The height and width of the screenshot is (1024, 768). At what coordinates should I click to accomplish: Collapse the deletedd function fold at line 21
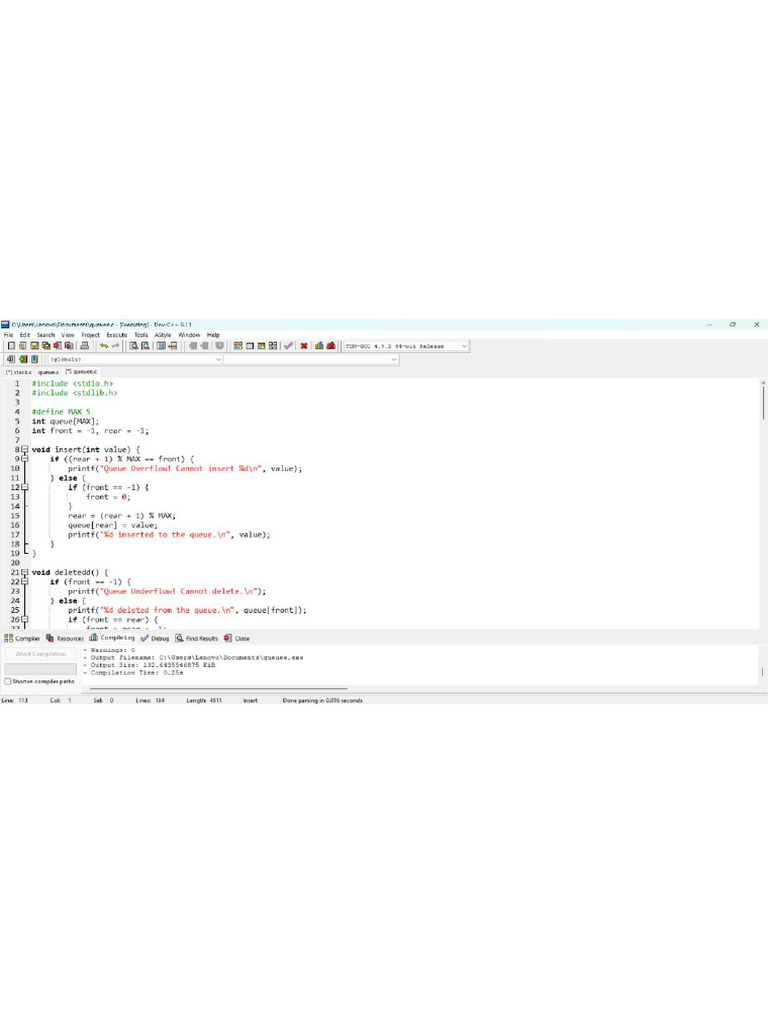pyautogui.click(x=25, y=572)
